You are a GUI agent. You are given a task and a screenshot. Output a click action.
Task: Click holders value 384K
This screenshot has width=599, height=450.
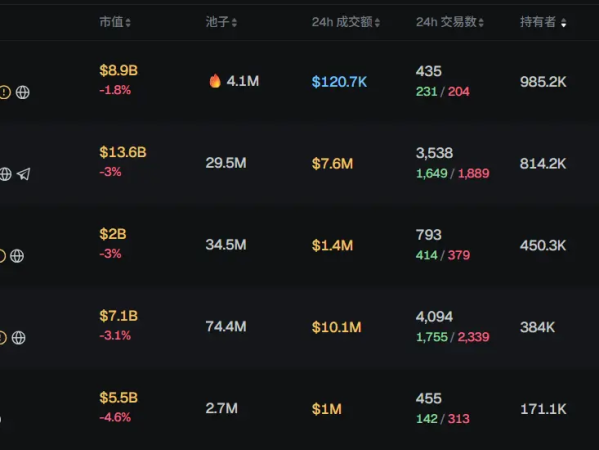point(537,327)
